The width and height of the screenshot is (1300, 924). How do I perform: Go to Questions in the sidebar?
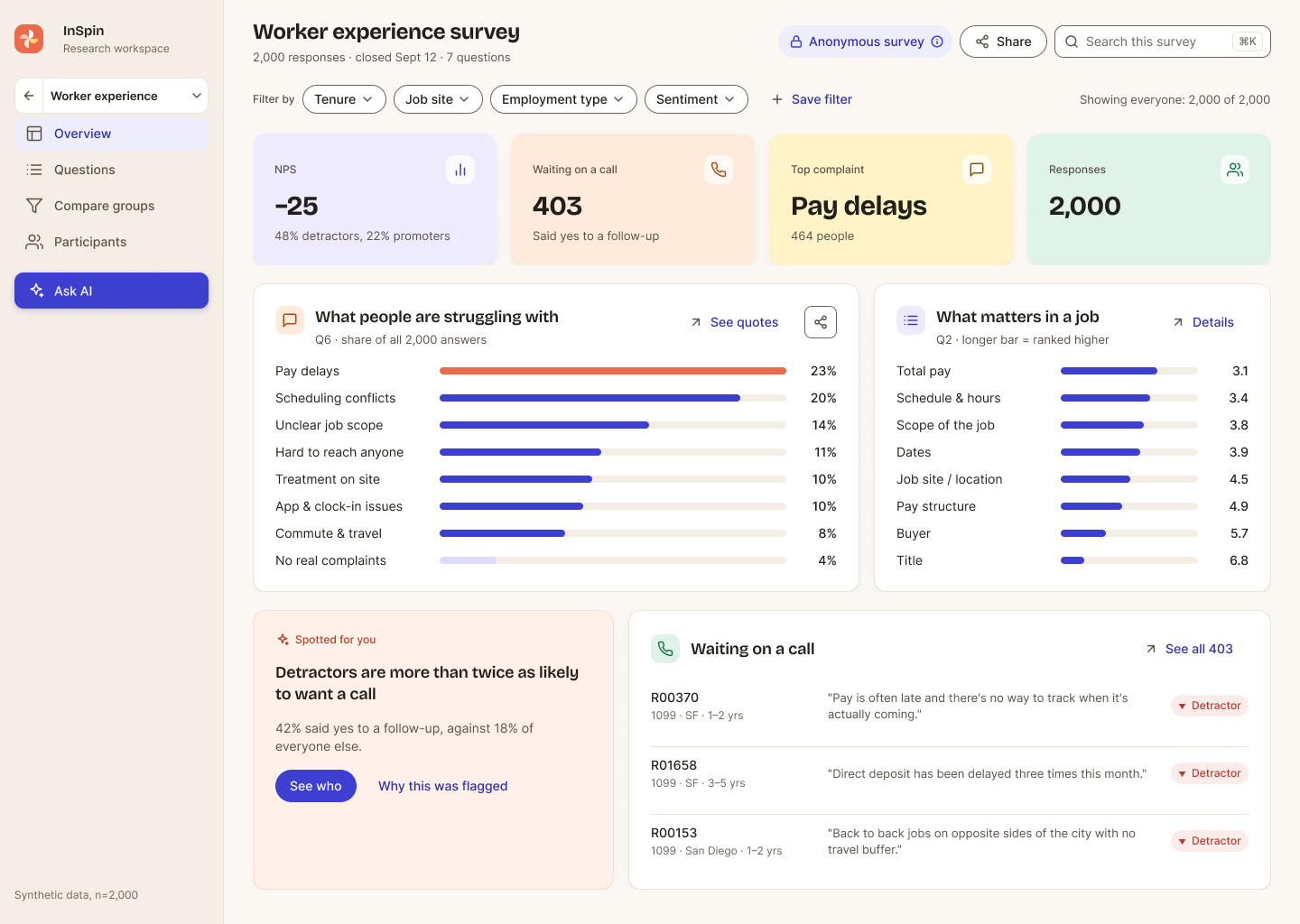coord(112,170)
